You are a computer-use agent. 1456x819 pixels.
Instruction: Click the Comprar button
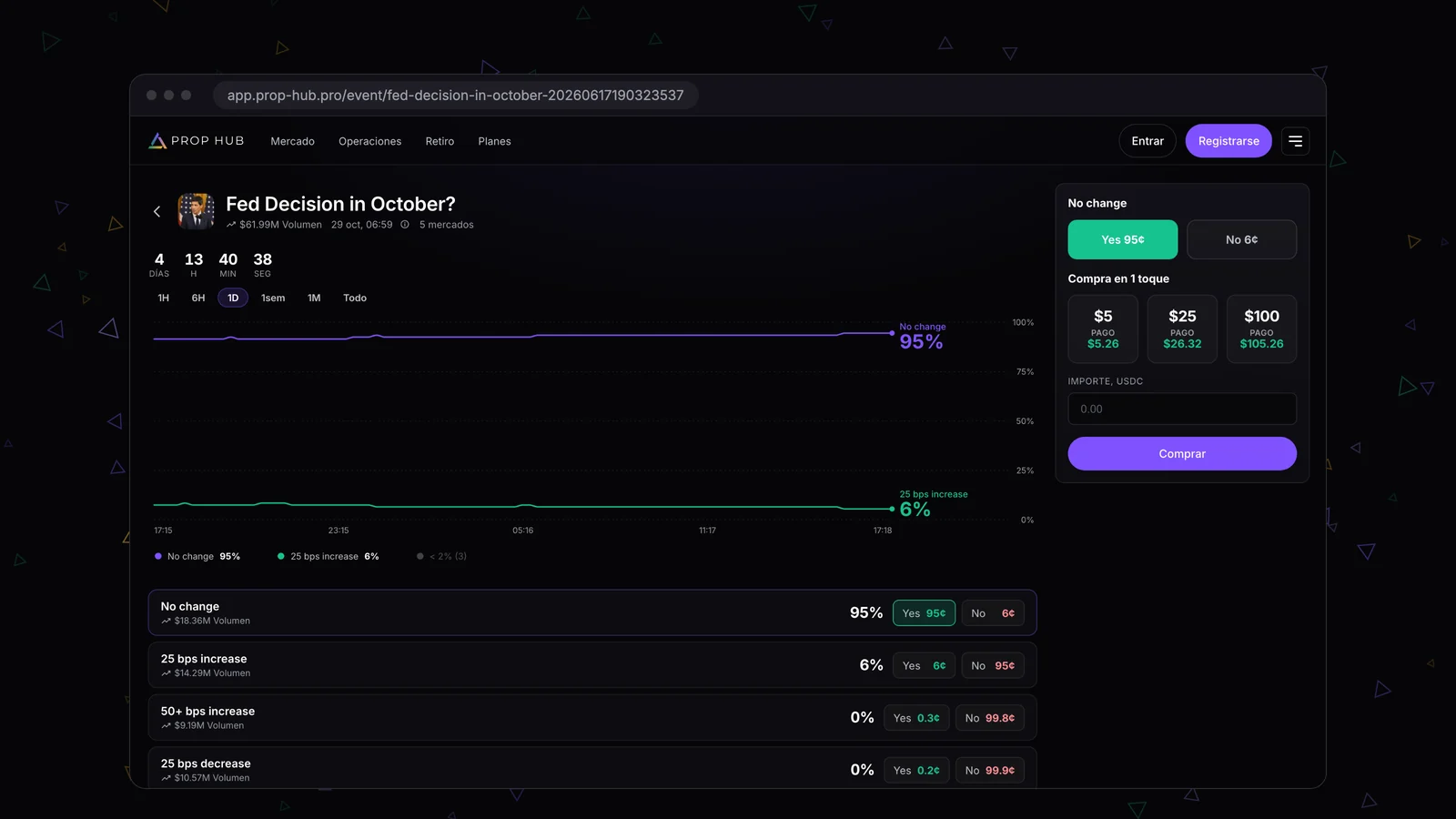[x=1182, y=453]
